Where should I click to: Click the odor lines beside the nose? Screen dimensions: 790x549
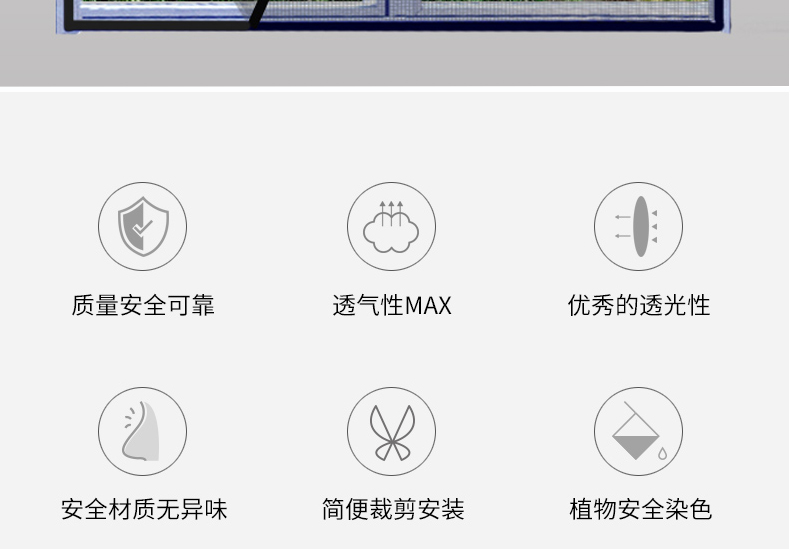point(130,418)
